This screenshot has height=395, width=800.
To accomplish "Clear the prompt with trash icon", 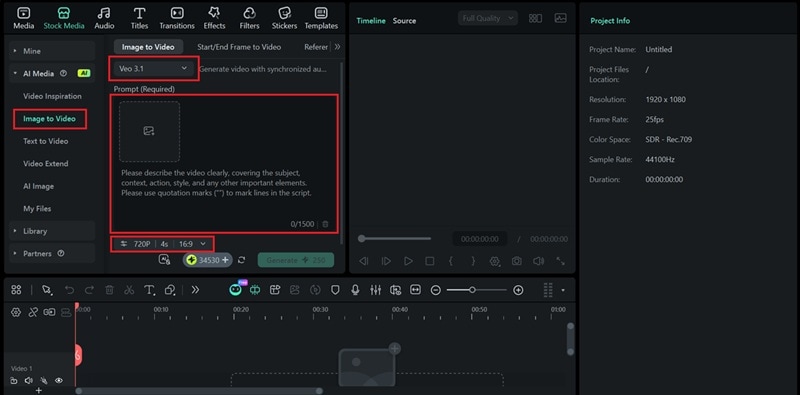I will tap(325, 224).
